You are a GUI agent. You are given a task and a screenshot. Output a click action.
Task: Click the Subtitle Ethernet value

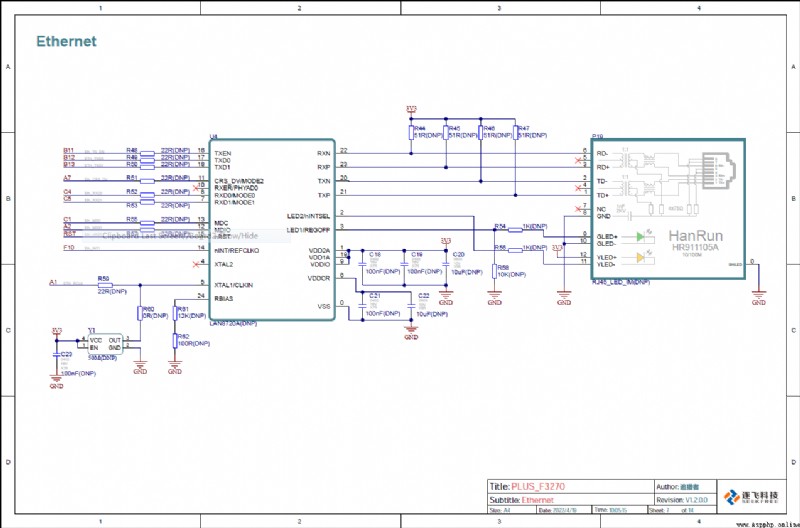coord(537,500)
